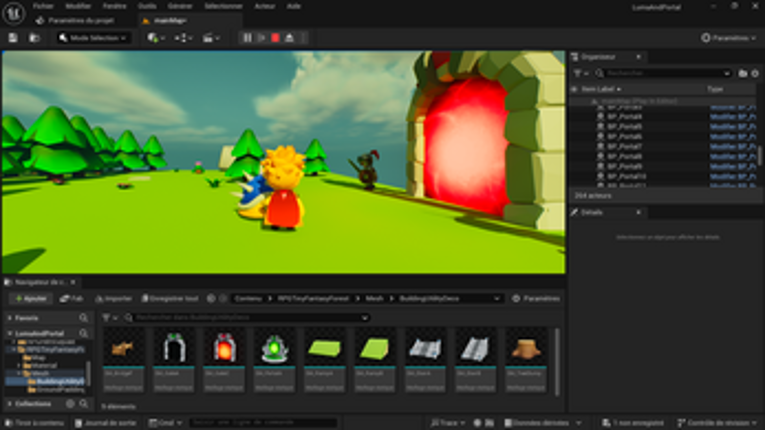
Task: Open Fab from the content browser
Action: pos(72,299)
